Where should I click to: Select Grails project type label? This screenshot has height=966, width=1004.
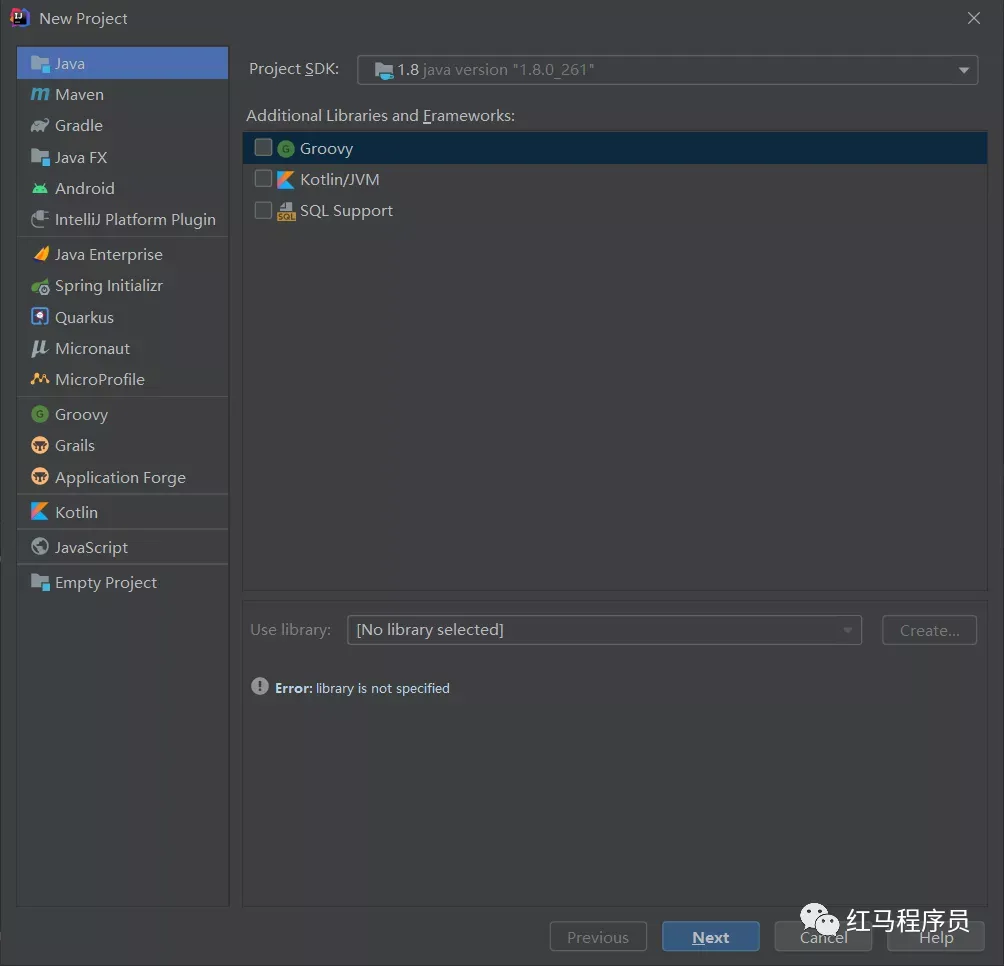(x=75, y=446)
